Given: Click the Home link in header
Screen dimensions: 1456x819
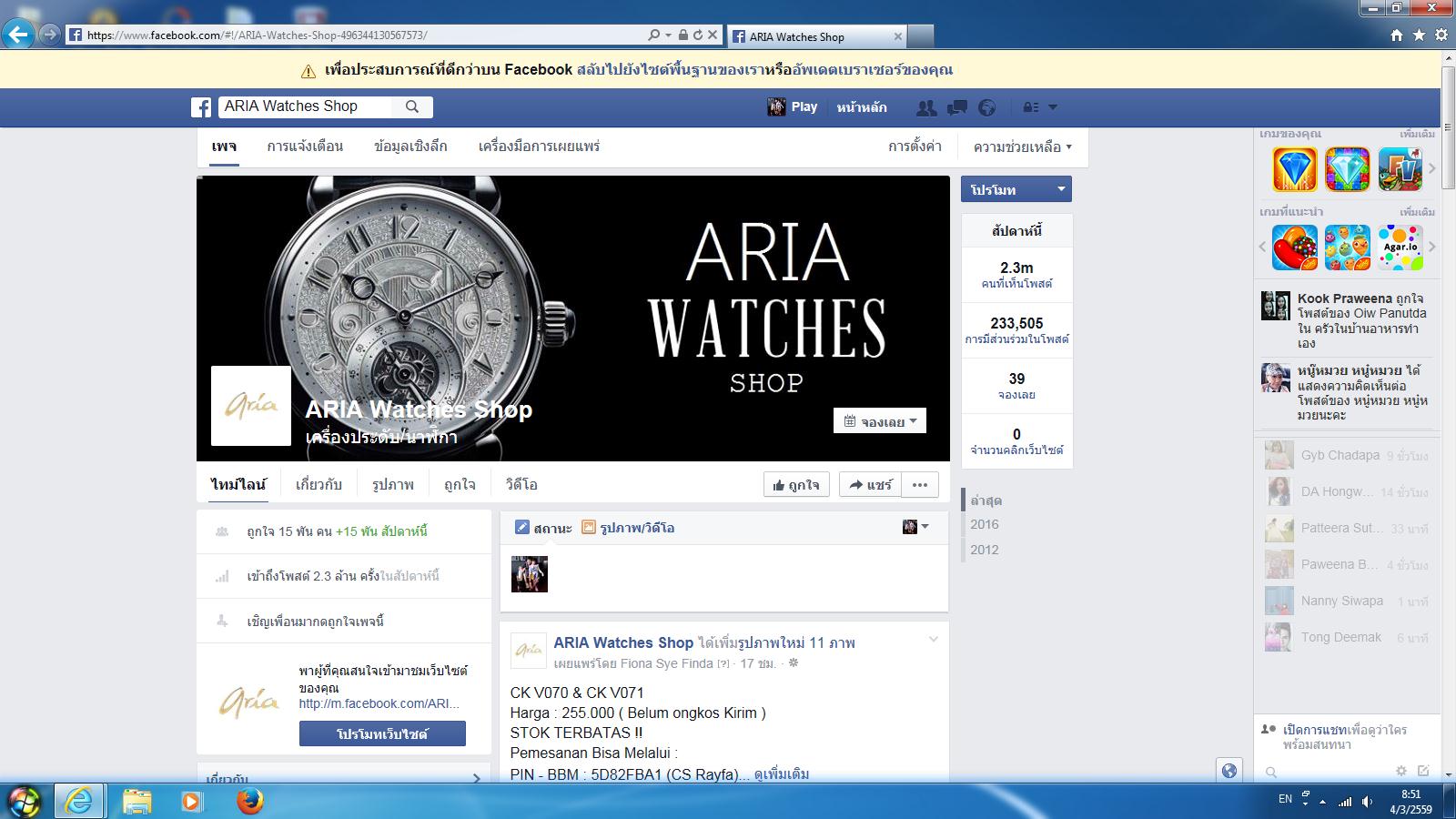Looking at the screenshot, I should (862, 107).
